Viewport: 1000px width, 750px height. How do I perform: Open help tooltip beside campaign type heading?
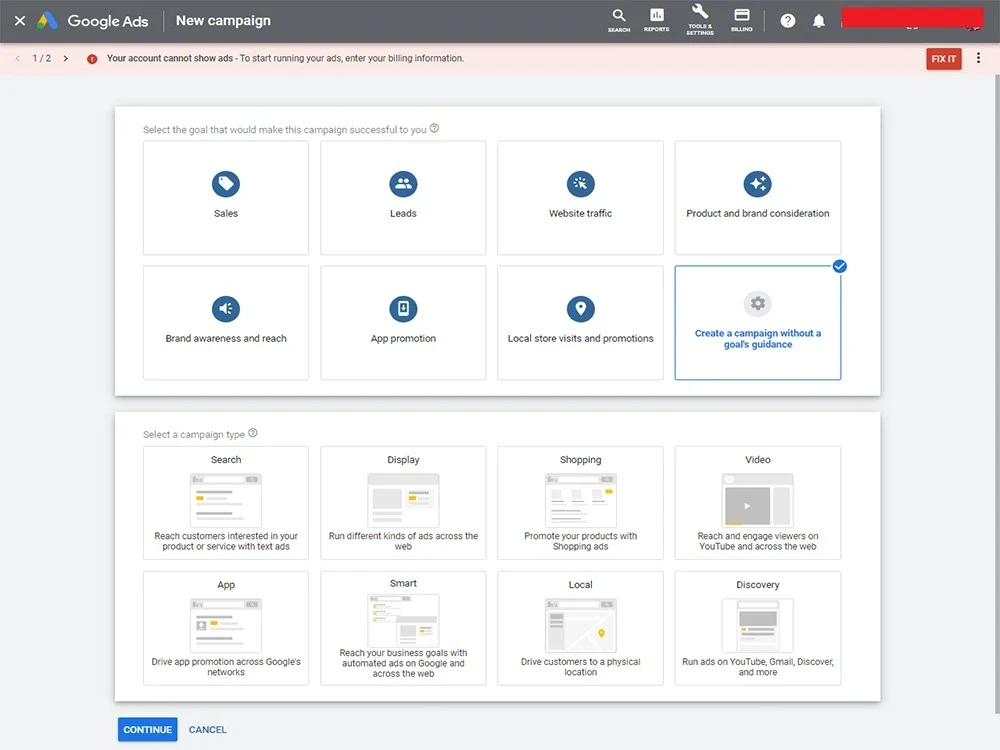(x=253, y=433)
